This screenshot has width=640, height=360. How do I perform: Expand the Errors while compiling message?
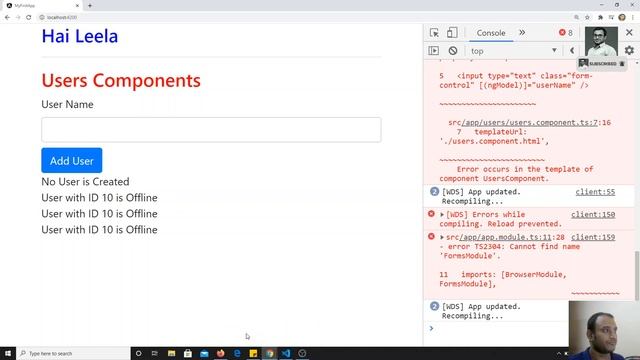[x=442, y=214]
